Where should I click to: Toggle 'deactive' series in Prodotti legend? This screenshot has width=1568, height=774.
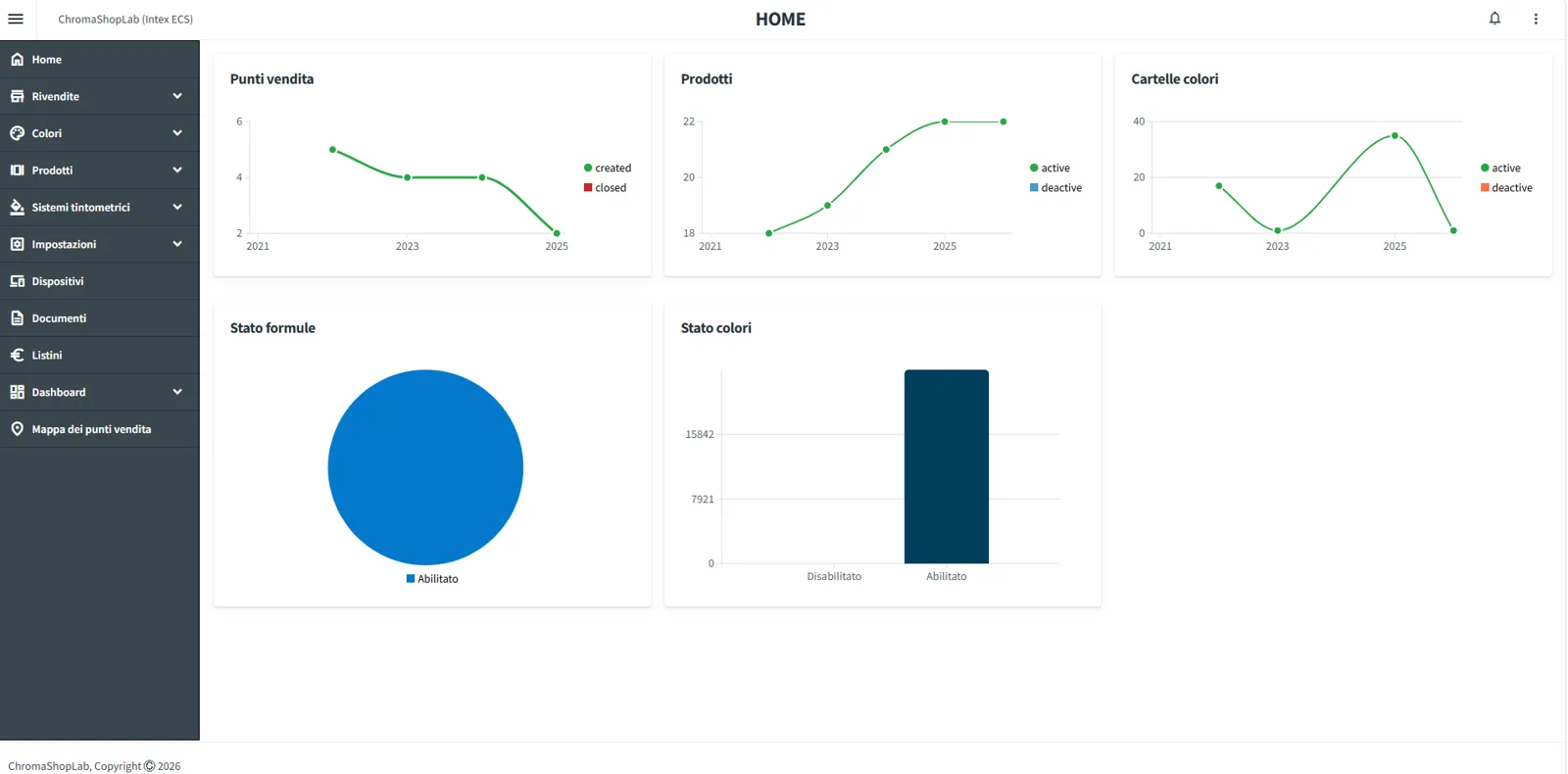pyautogui.click(x=1055, y=188)
